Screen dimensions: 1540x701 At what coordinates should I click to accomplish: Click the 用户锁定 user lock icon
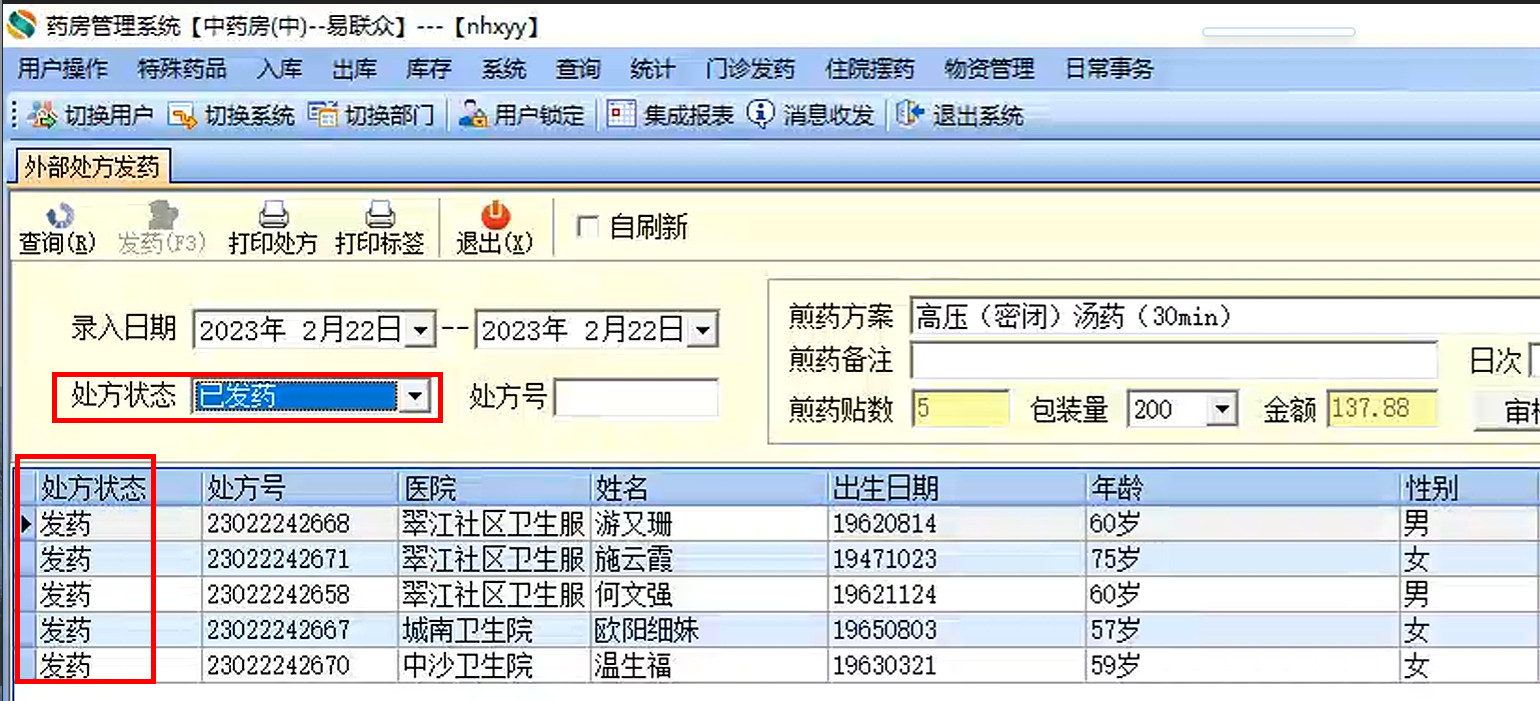pyautogui.click(x=472, y=115)
